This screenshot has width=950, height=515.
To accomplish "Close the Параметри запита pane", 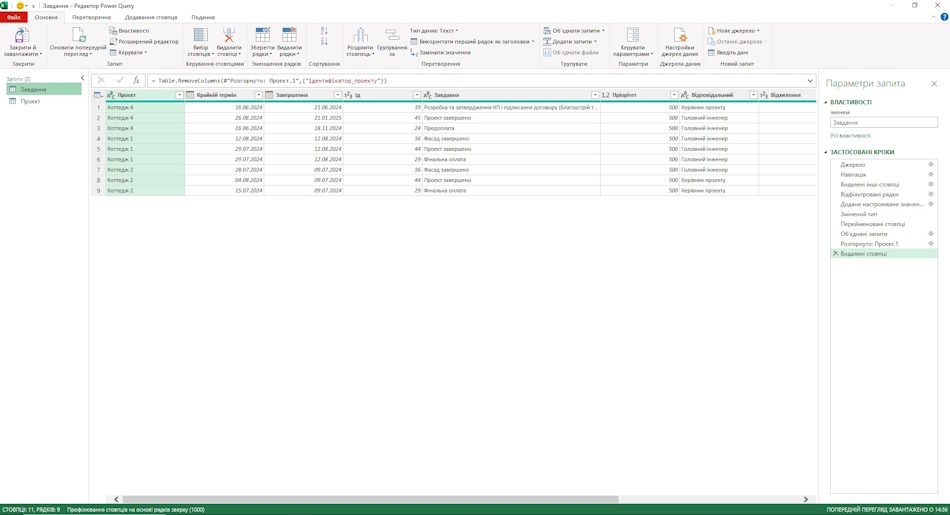I will tap(934, 83).
